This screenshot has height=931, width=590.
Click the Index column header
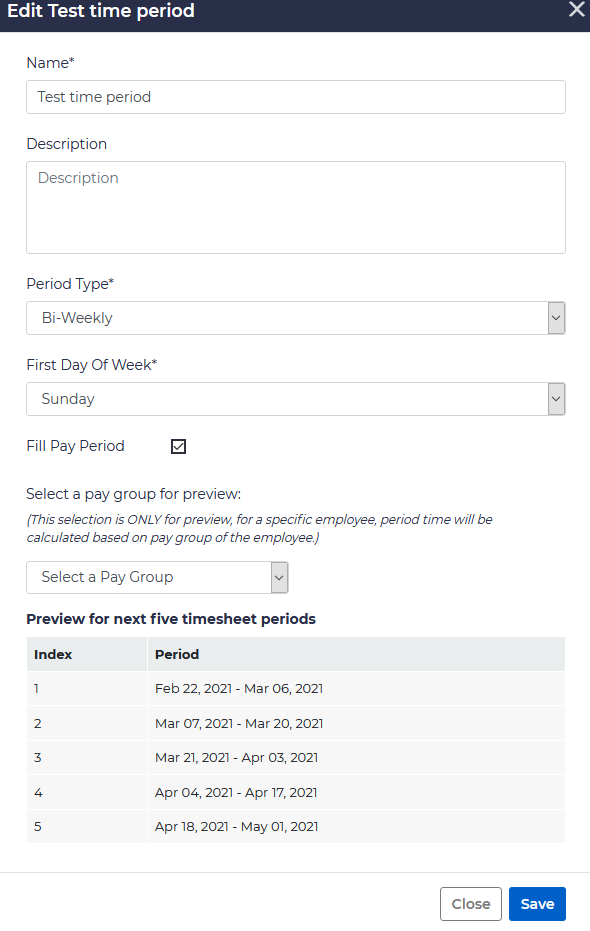coord(50,654)
